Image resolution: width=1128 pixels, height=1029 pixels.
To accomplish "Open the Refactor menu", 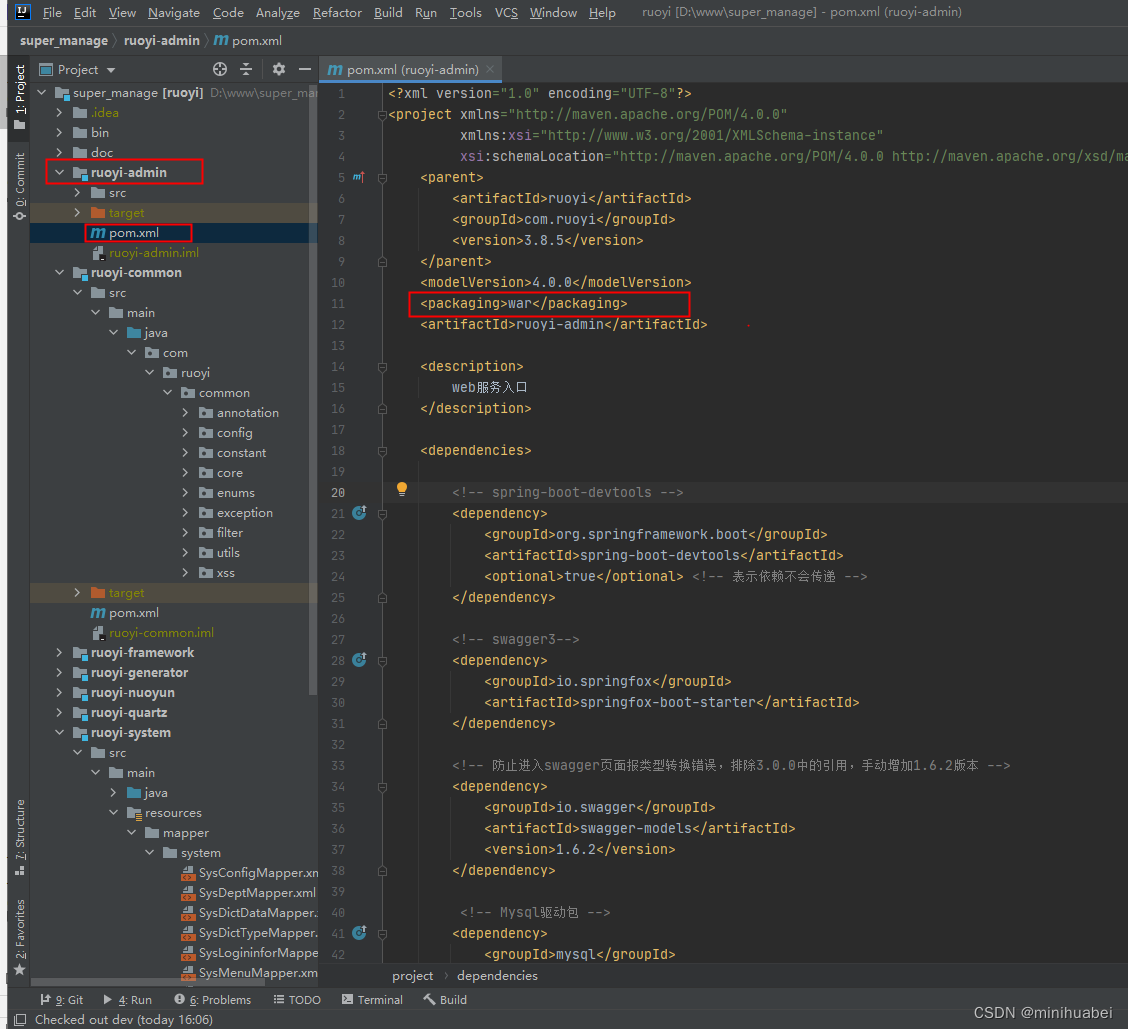I will (x=337, y=12).
